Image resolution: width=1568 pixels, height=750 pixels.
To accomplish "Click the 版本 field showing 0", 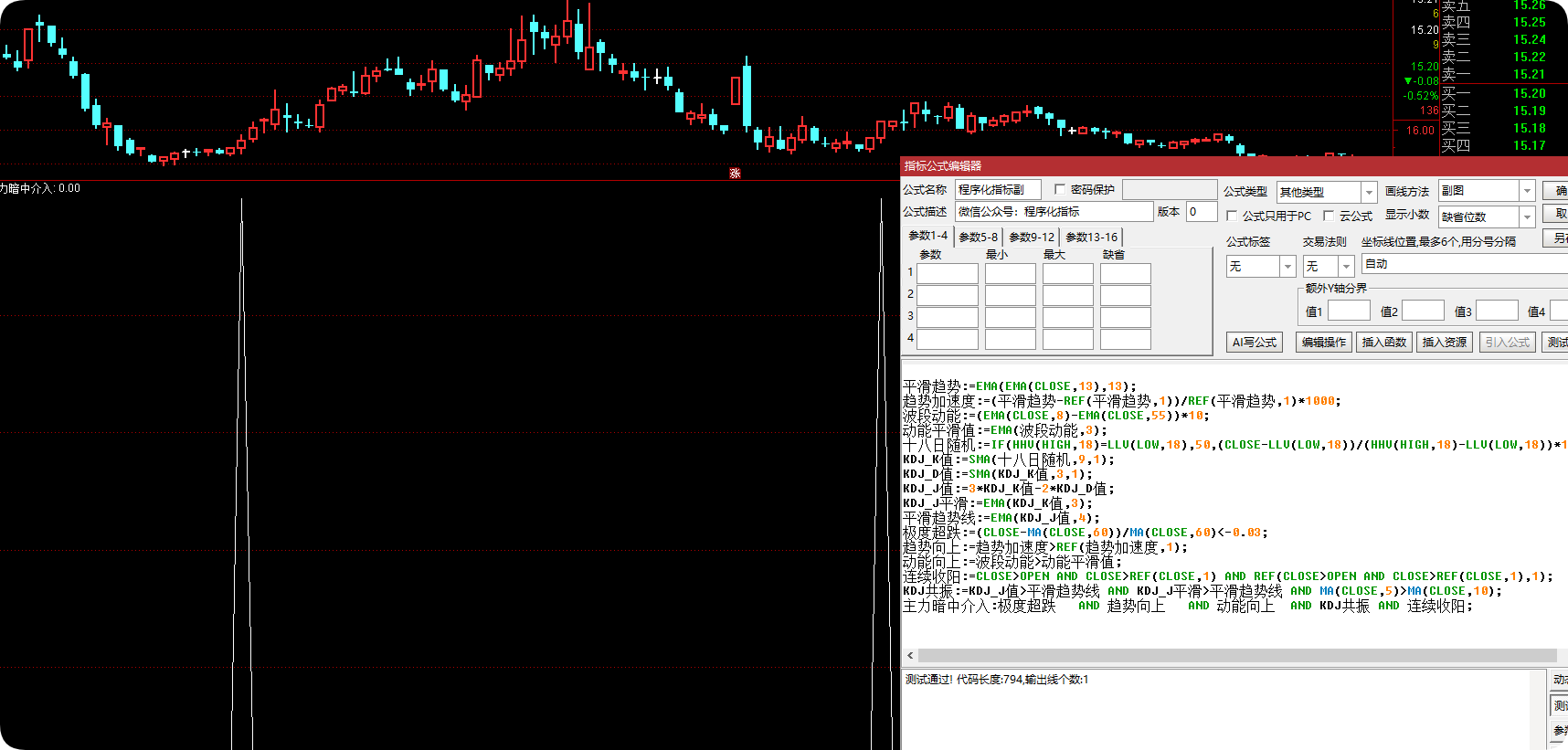I will coord(1201,212).
